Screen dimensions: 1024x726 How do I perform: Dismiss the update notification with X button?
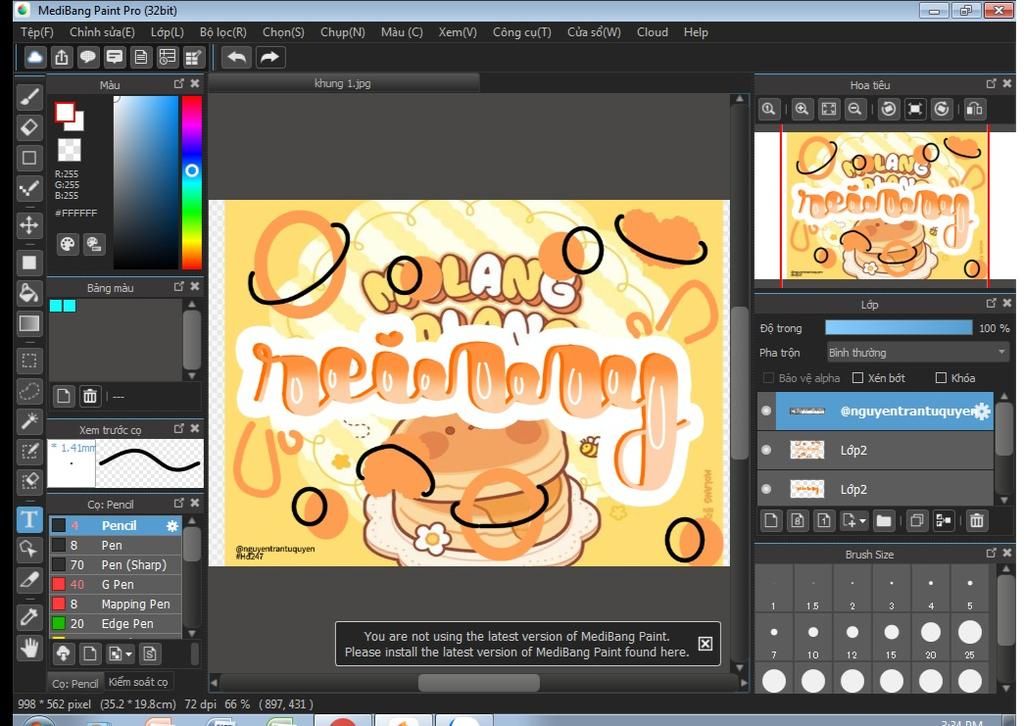pos(705,644)
